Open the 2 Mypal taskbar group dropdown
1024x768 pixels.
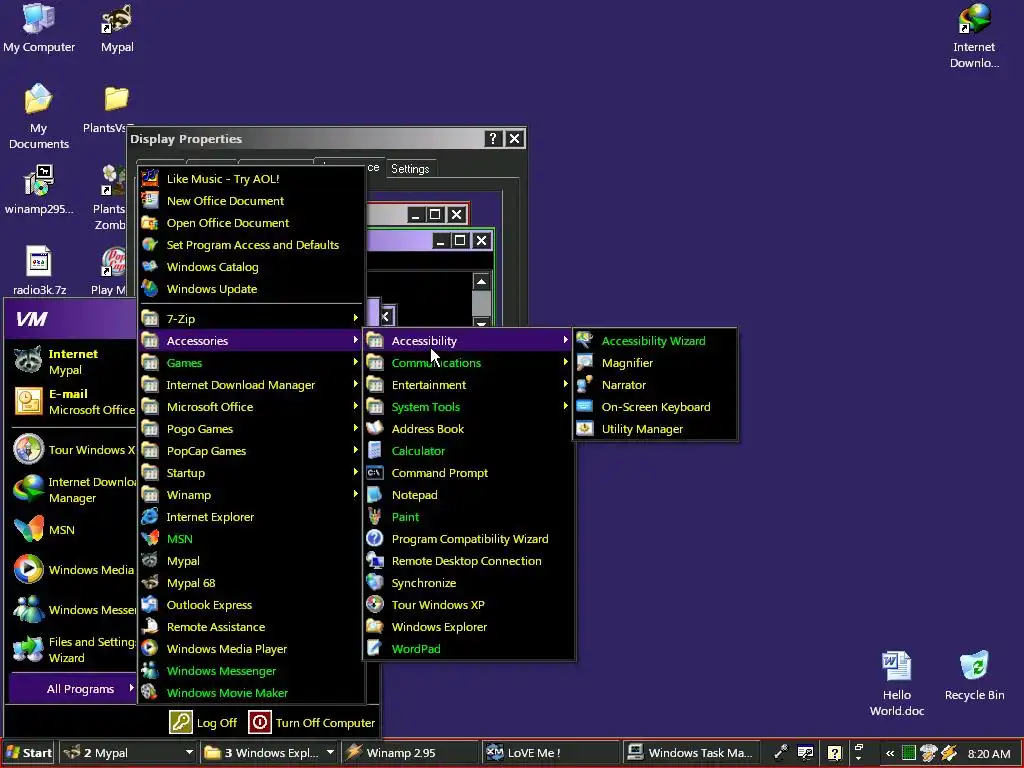pos(189,752)
